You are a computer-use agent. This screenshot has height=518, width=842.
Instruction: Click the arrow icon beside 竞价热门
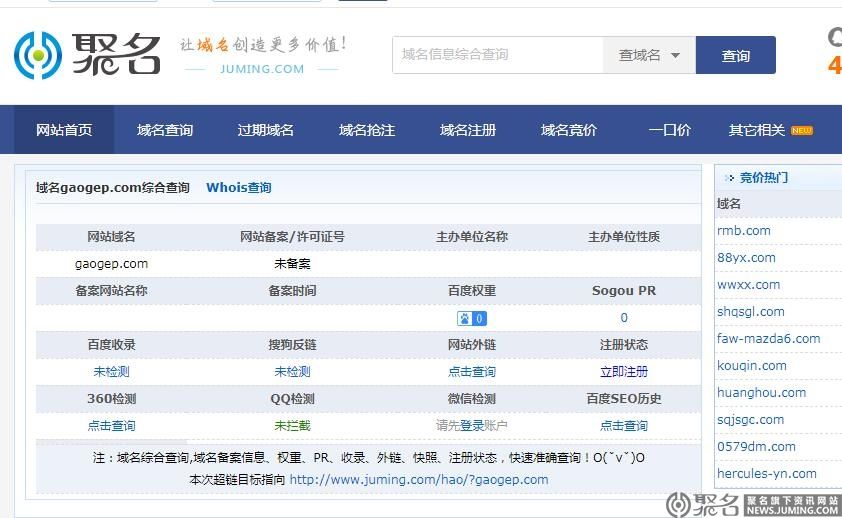(729, 178)
